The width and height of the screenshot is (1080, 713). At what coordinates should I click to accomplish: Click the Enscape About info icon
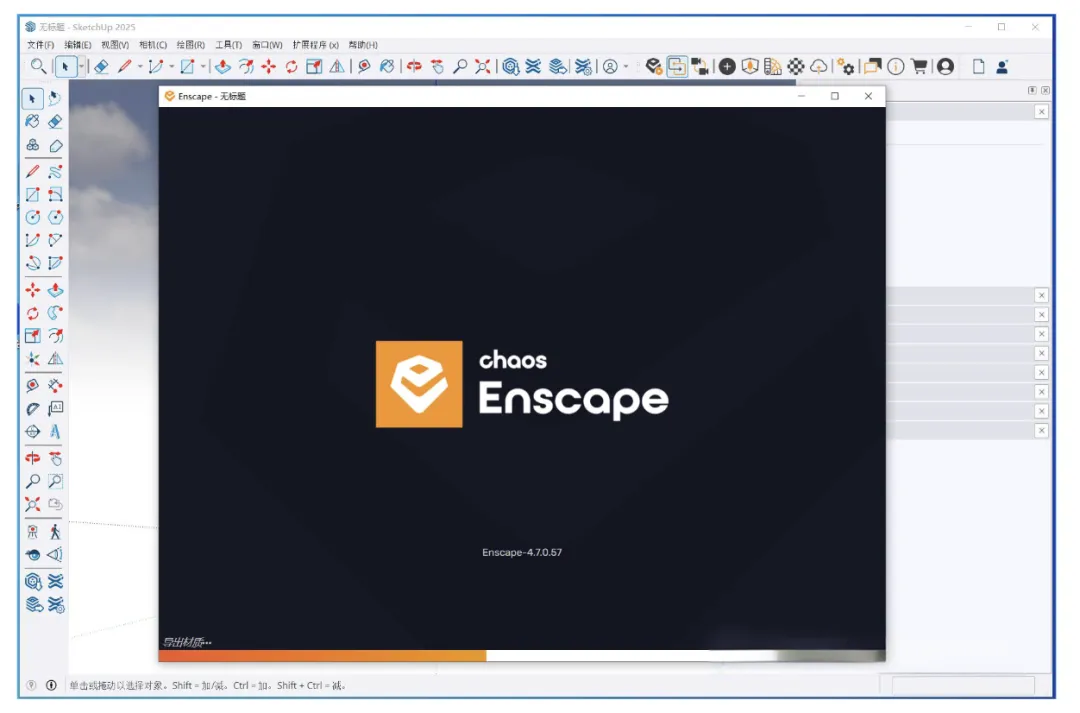[895, 66]
